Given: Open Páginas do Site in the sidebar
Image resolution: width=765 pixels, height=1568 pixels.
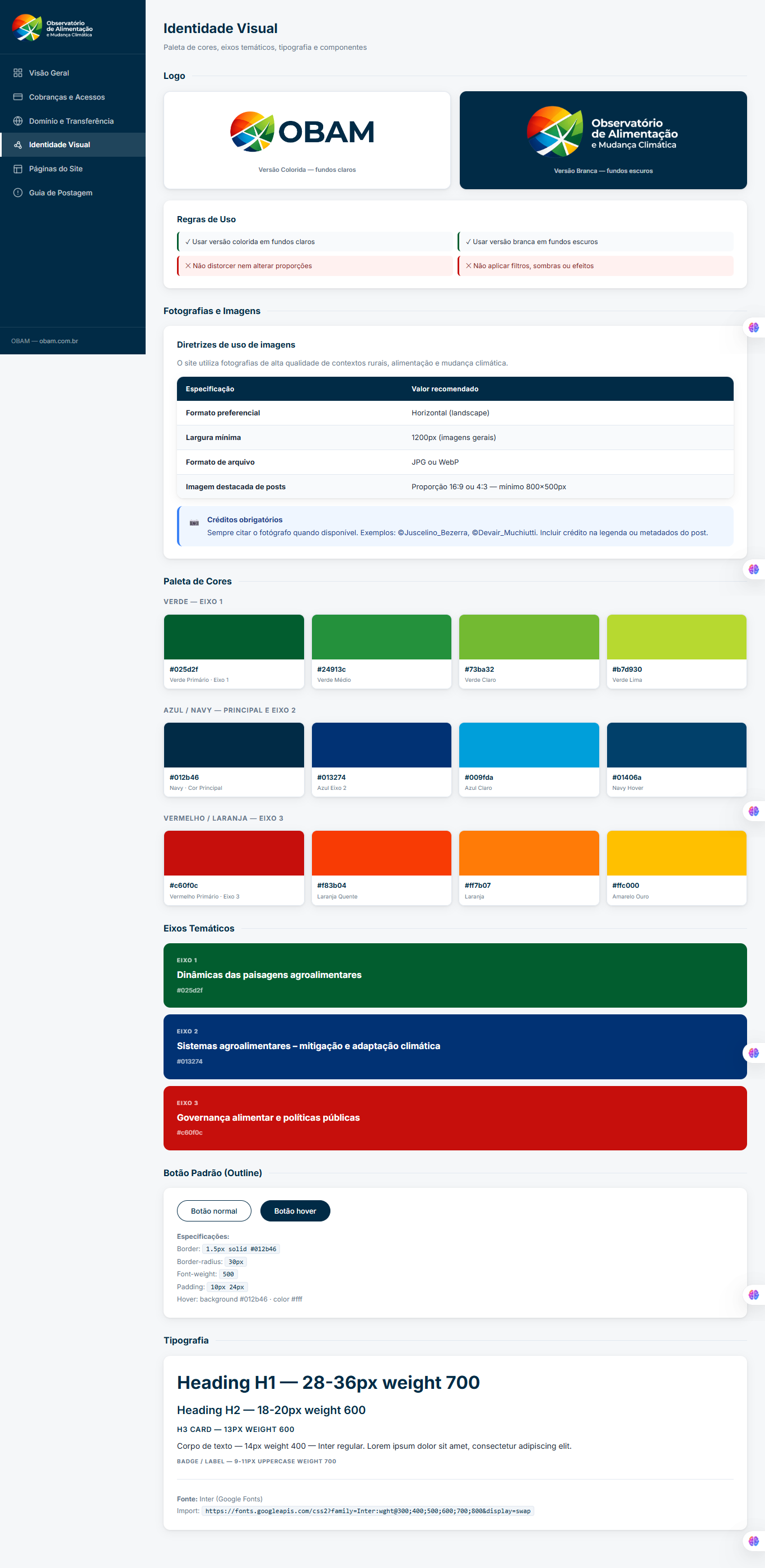Looking at the screenshot, I should 72,168.
